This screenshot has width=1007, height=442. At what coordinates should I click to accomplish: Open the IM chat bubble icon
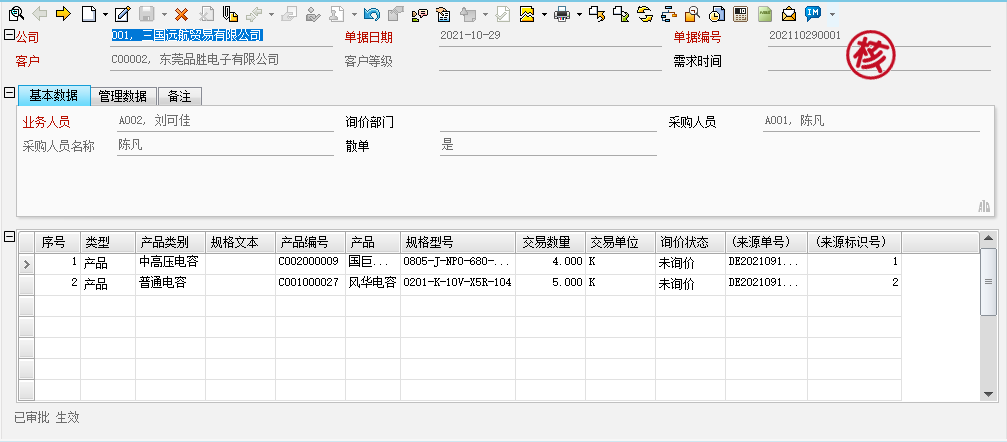coord(813,14)
